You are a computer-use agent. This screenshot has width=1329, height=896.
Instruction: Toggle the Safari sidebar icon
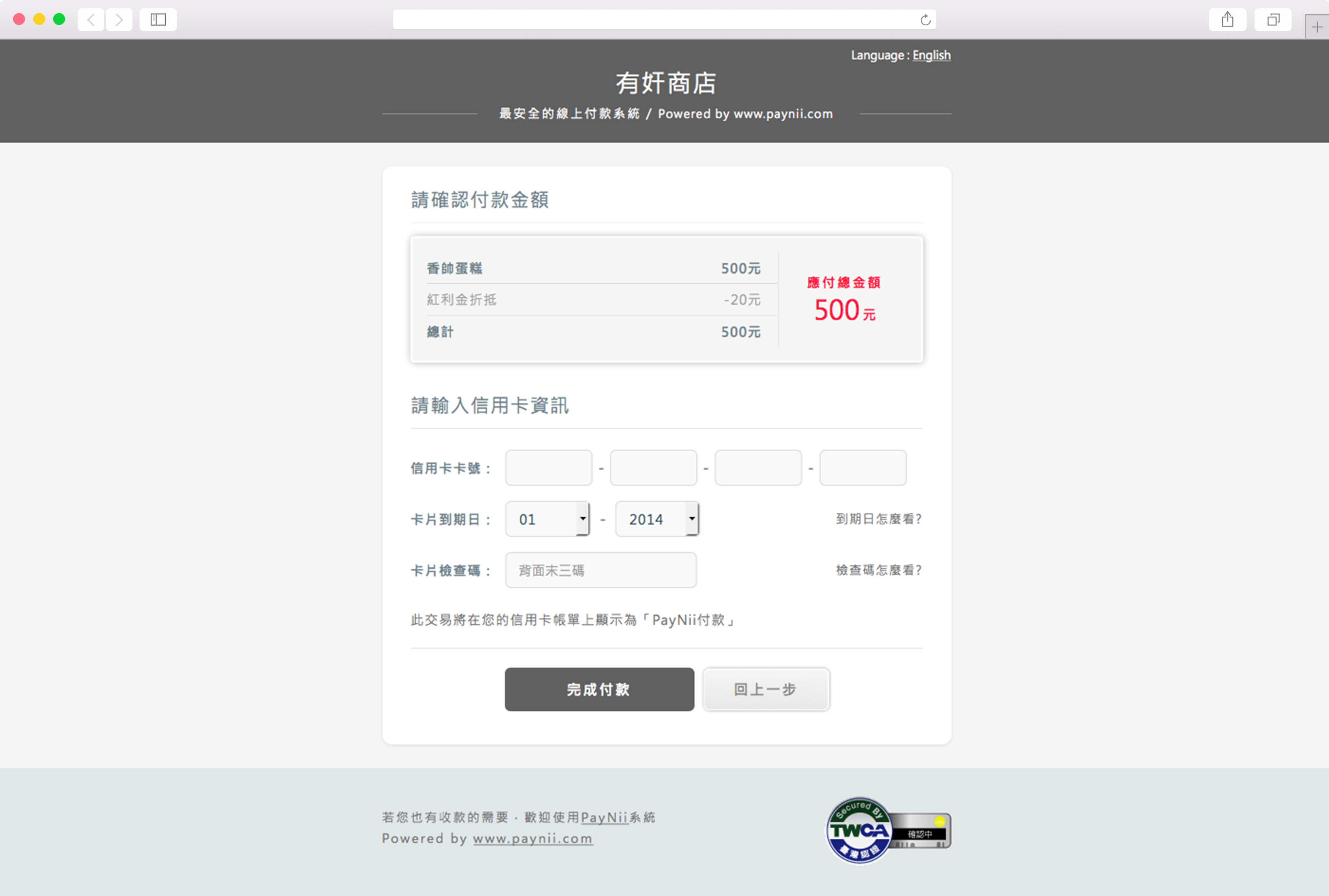[x=158, y=20]
